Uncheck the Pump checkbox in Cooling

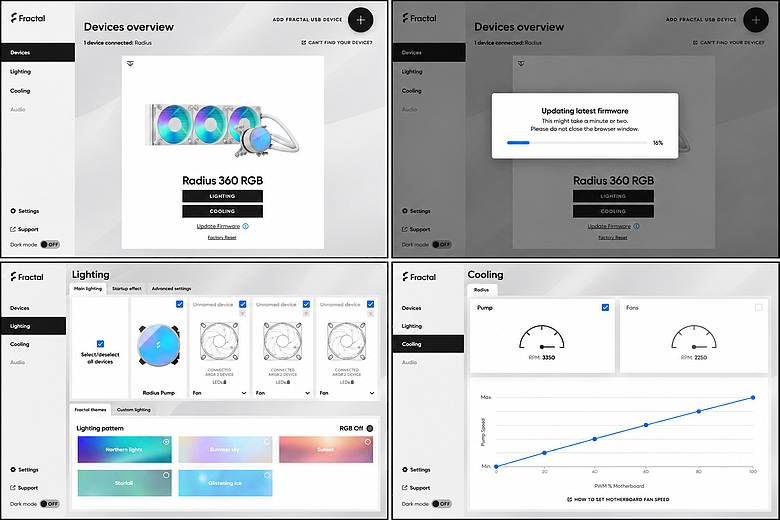[605, 308]
